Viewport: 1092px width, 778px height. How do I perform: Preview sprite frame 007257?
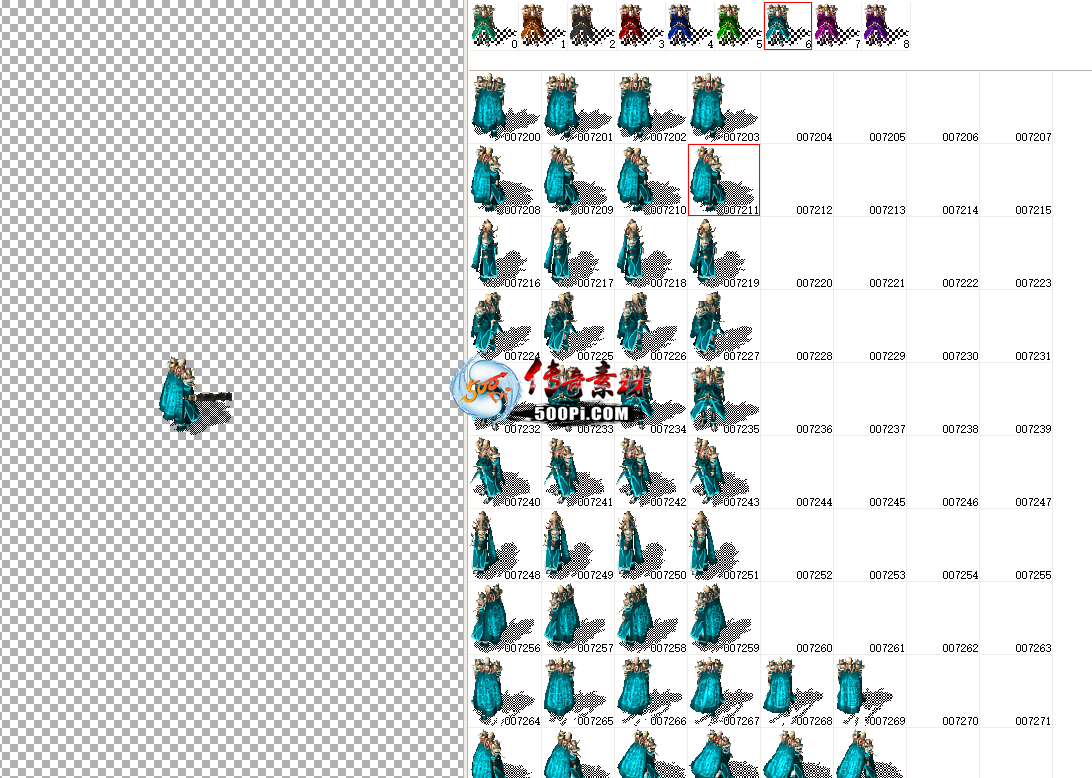[x=578, y=619]
